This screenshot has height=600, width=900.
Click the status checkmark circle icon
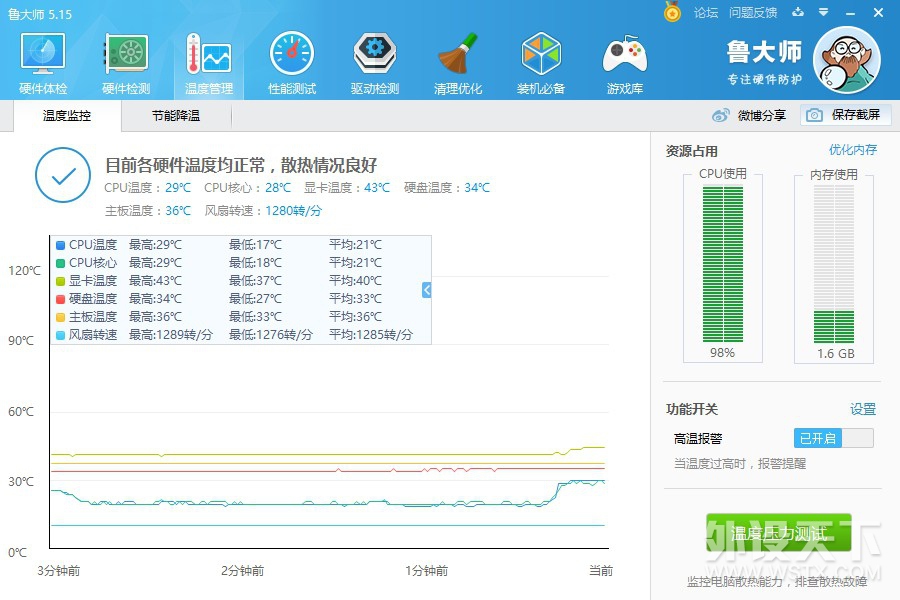(x=63, y=175)
